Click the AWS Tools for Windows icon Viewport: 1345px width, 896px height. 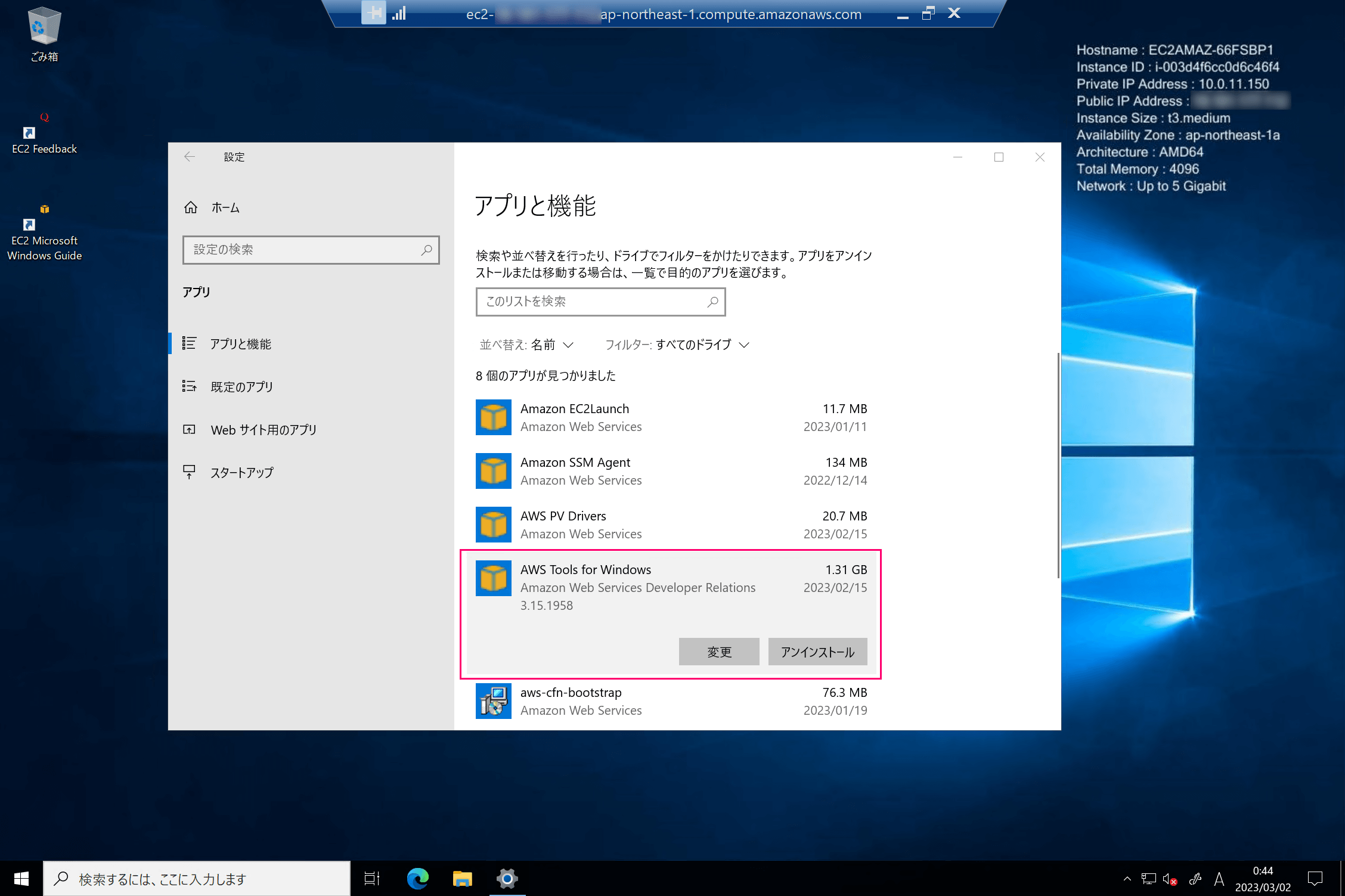point(494,578)
